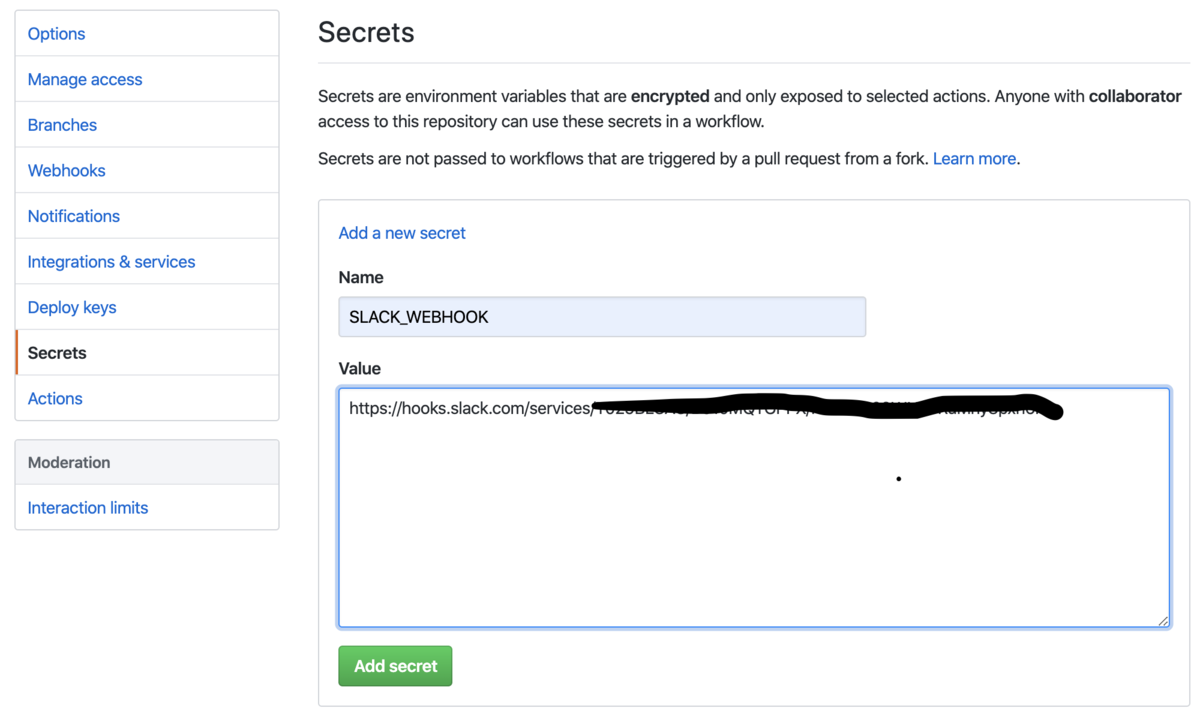The width and height of the screenshot is (1200, 720).
Task: Open Branches settings in sidebar
Action: [x=62, y=125]
